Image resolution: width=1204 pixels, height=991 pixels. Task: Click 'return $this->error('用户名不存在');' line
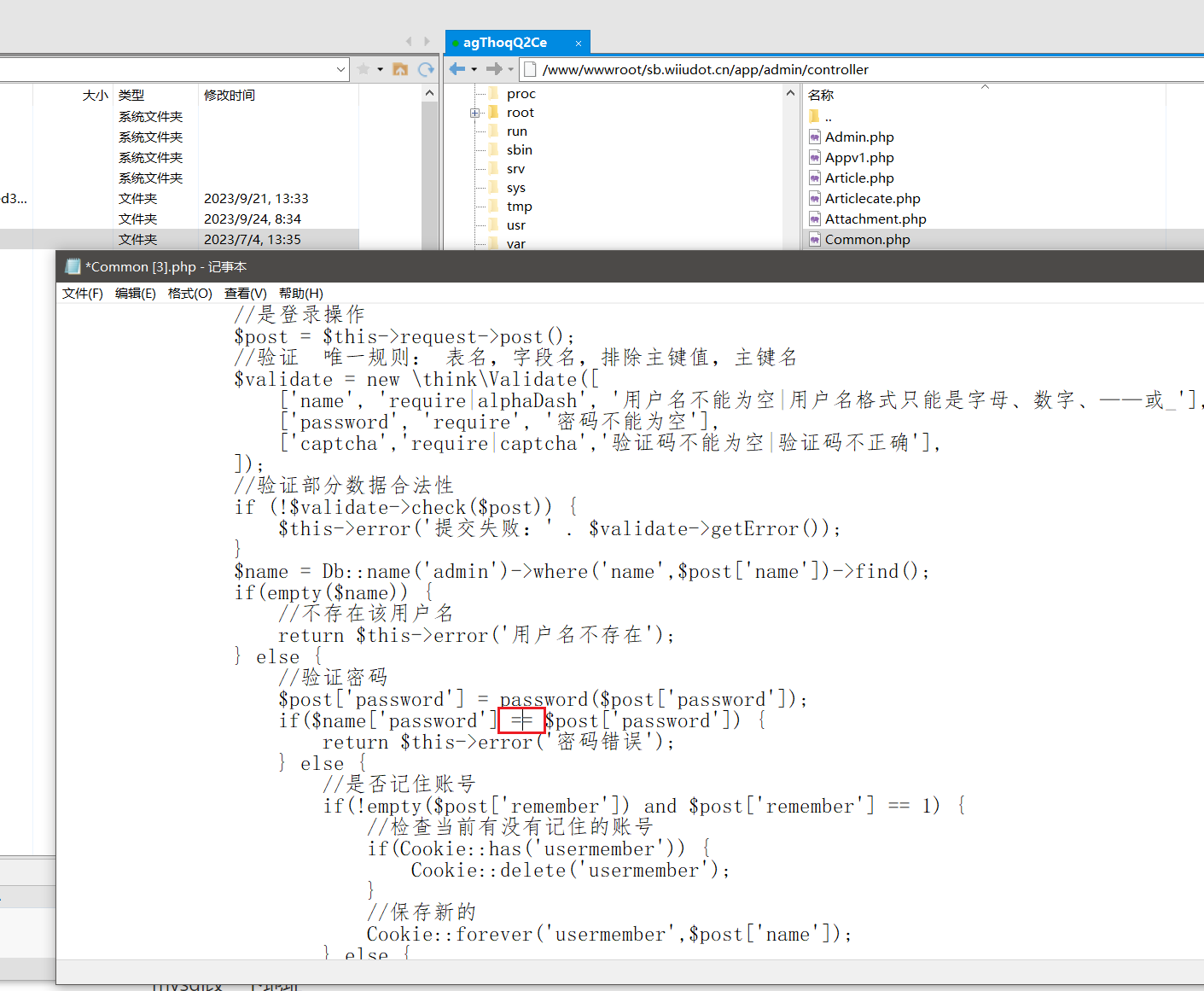point(476,636)
